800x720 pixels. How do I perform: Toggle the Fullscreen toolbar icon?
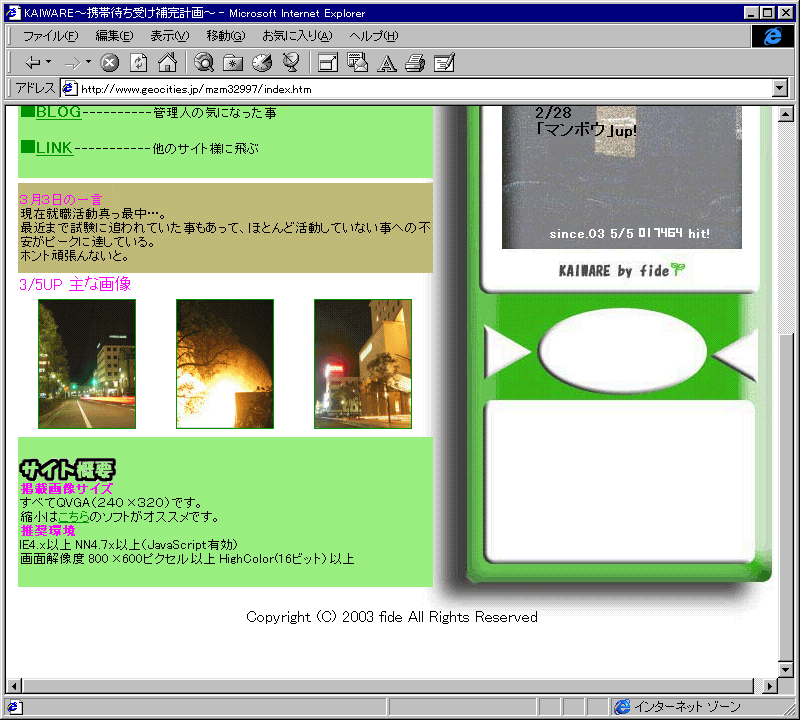coord(328,63)
